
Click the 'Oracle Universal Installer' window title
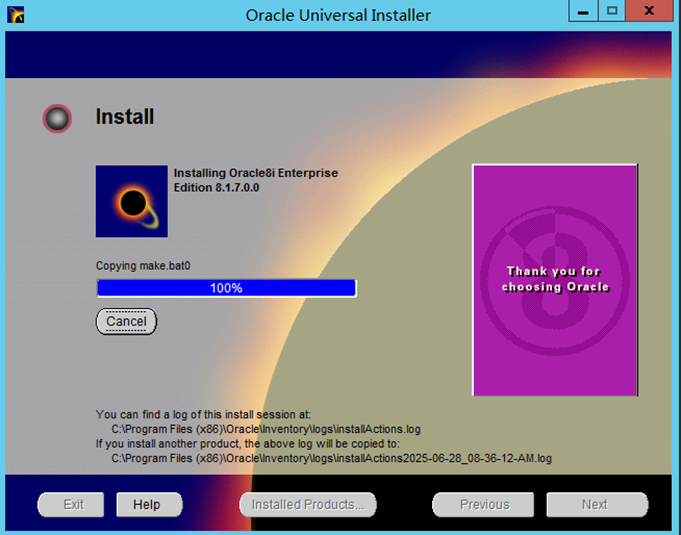[338, 15]
